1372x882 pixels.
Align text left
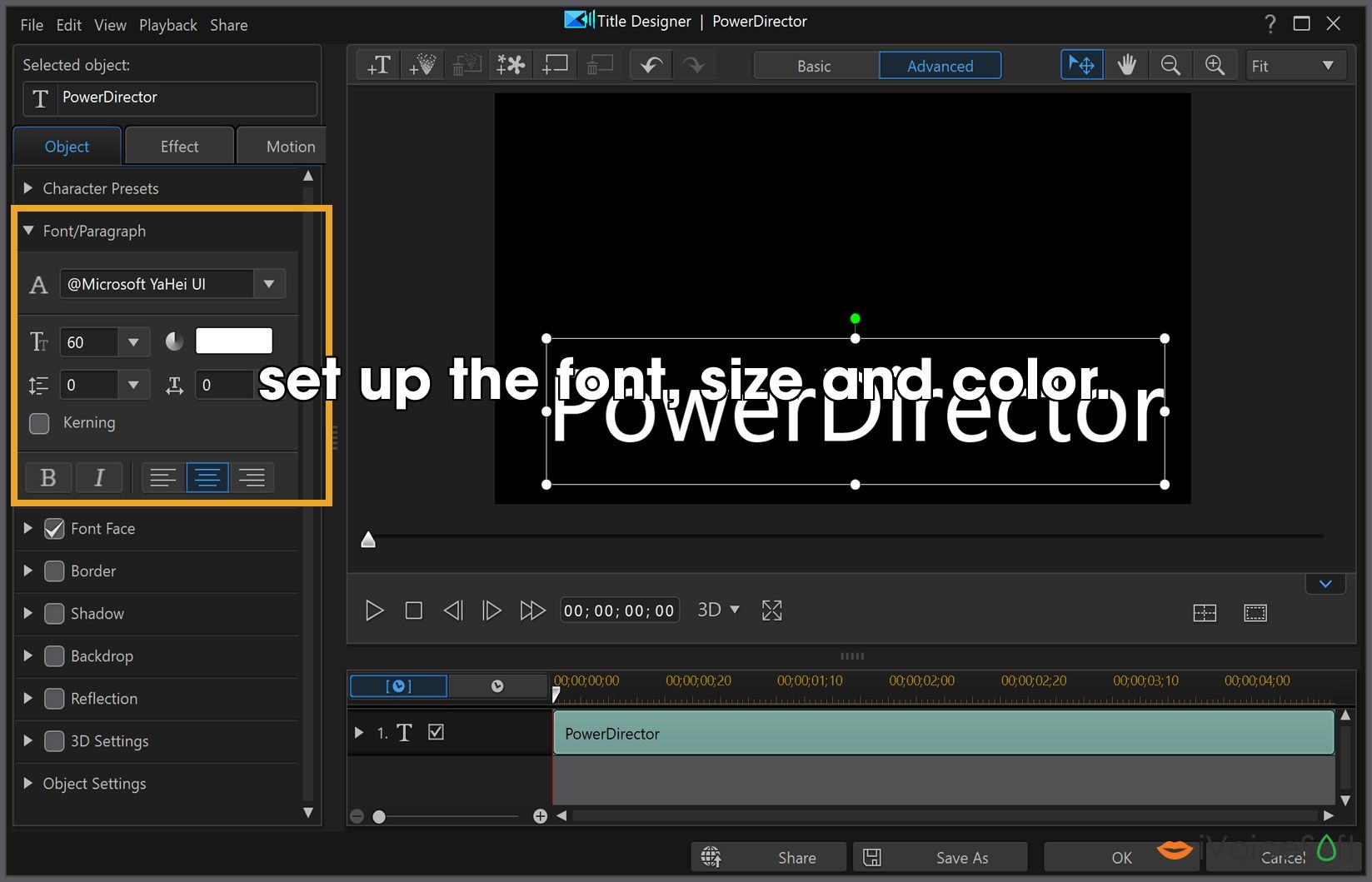[x=163, y=477]
